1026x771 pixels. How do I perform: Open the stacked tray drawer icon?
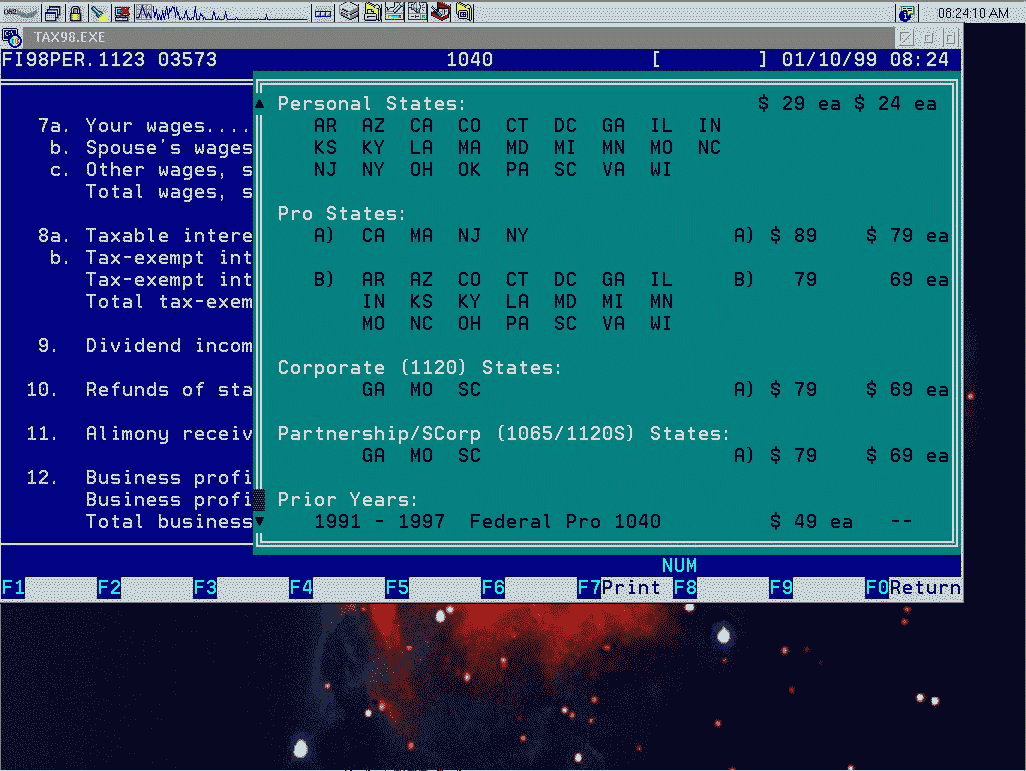348,13
